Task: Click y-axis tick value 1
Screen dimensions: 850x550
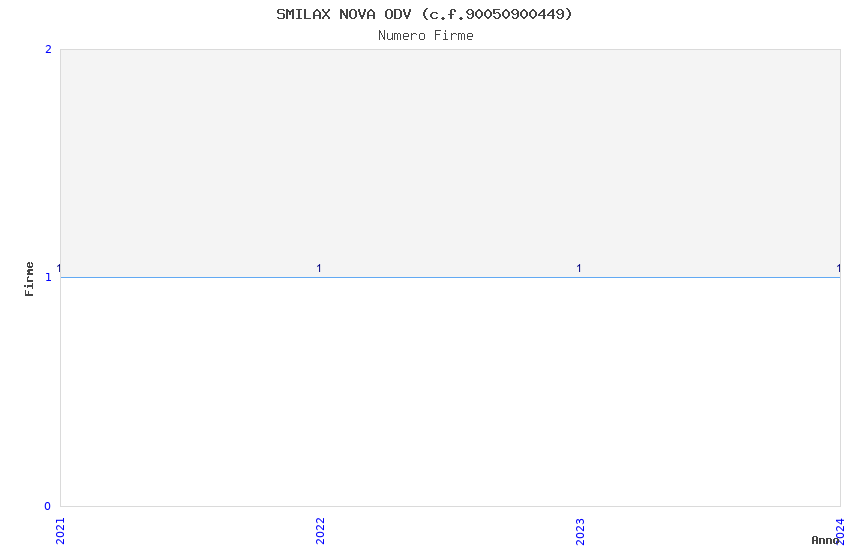Action: point(48,277)
